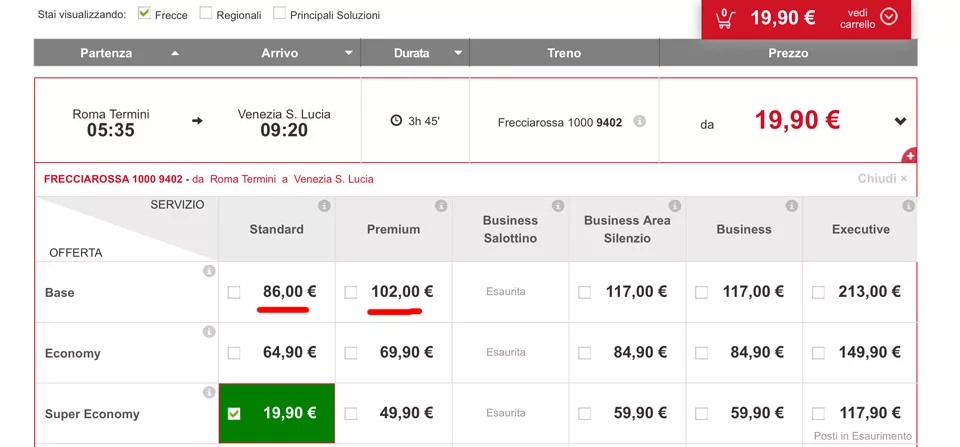Open the shopping cart icon
The width and height of the screenshot is (960, 447).
725,18
